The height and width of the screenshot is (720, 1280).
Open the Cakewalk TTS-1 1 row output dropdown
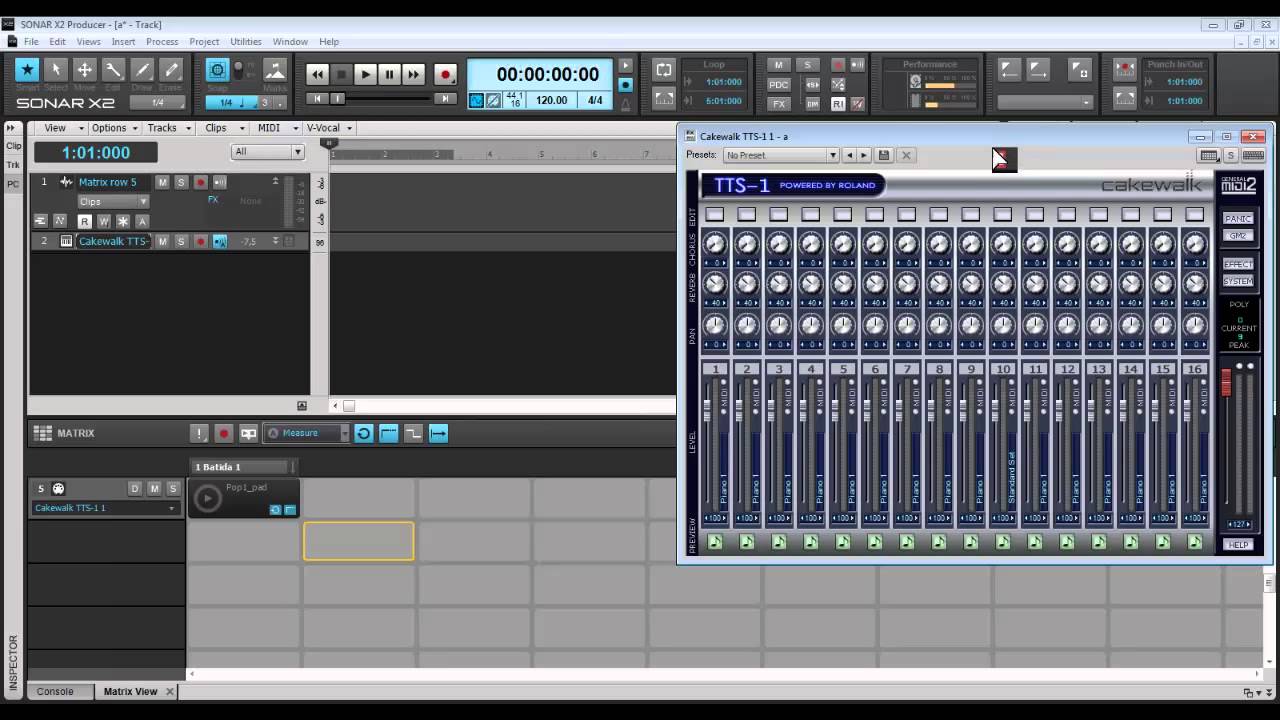tap(105, 508)
